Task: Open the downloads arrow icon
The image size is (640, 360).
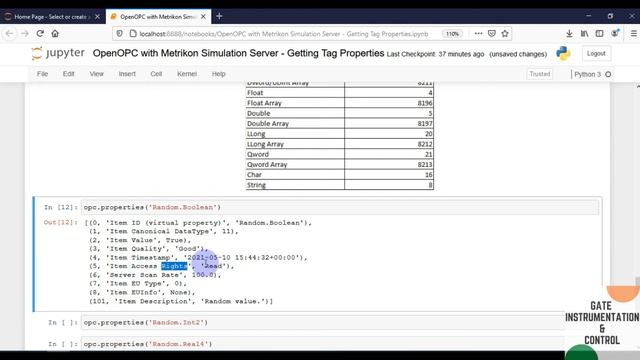Action: (569, 33)
